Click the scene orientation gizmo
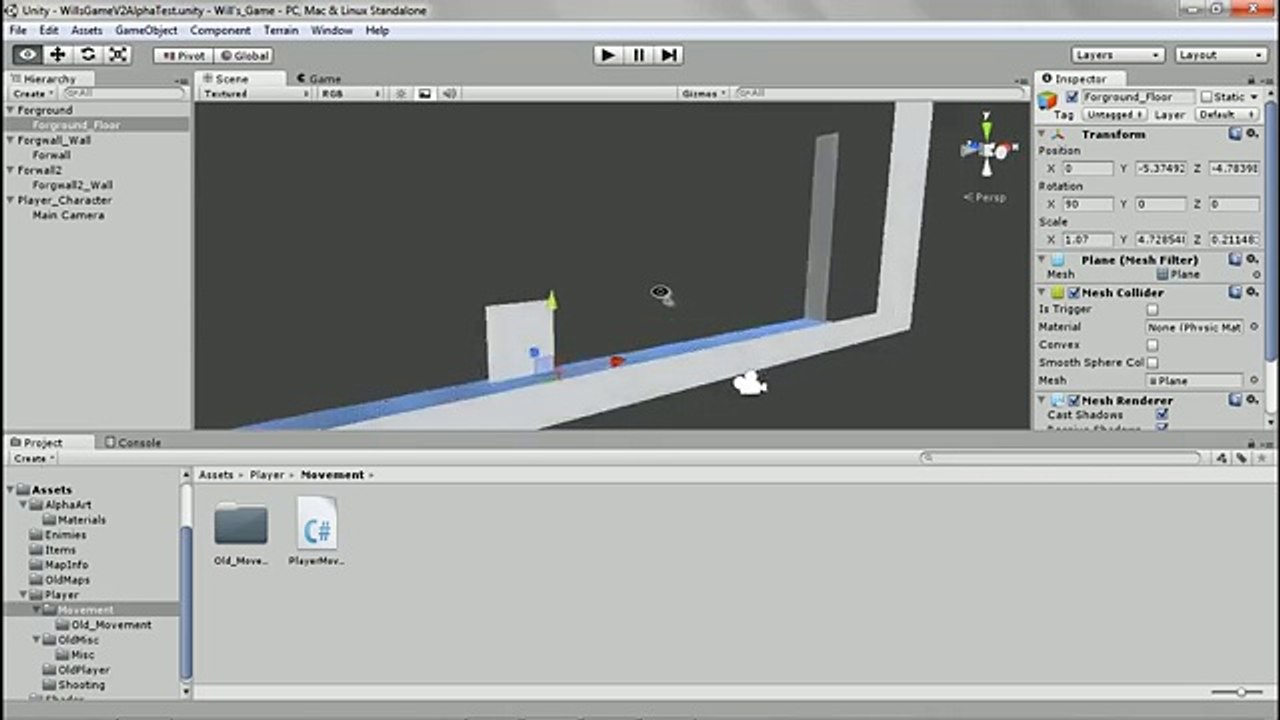1280x720 pixels. [x=987, y=148]
